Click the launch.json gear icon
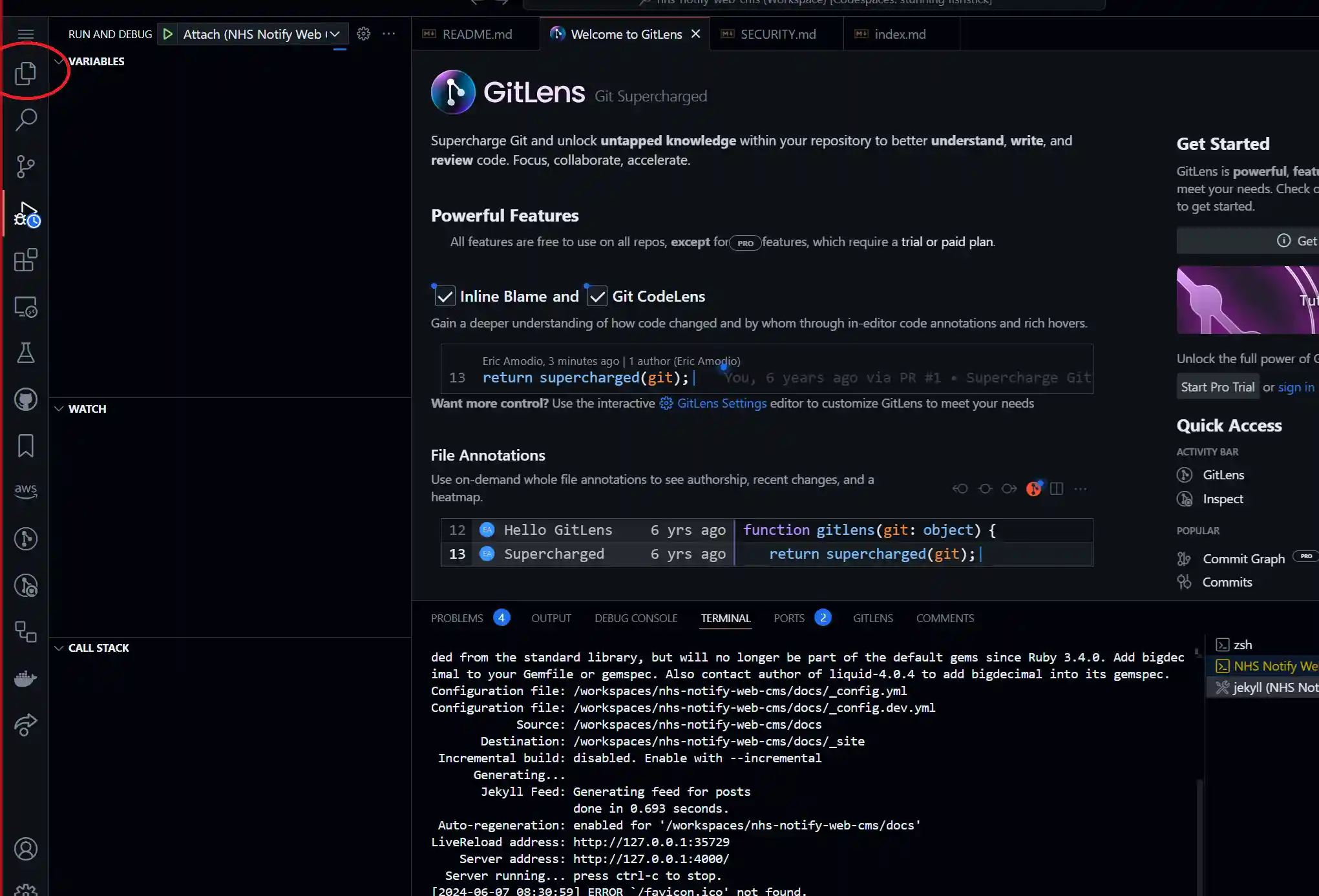The image size is (1319, 896). tap(364, 34)
